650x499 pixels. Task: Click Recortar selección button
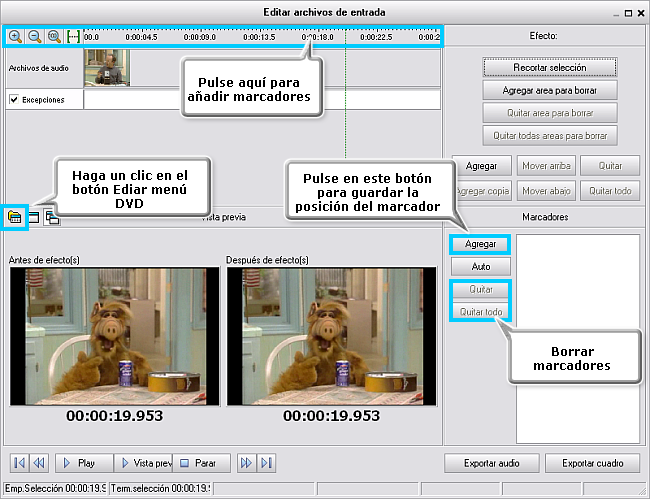550,68
